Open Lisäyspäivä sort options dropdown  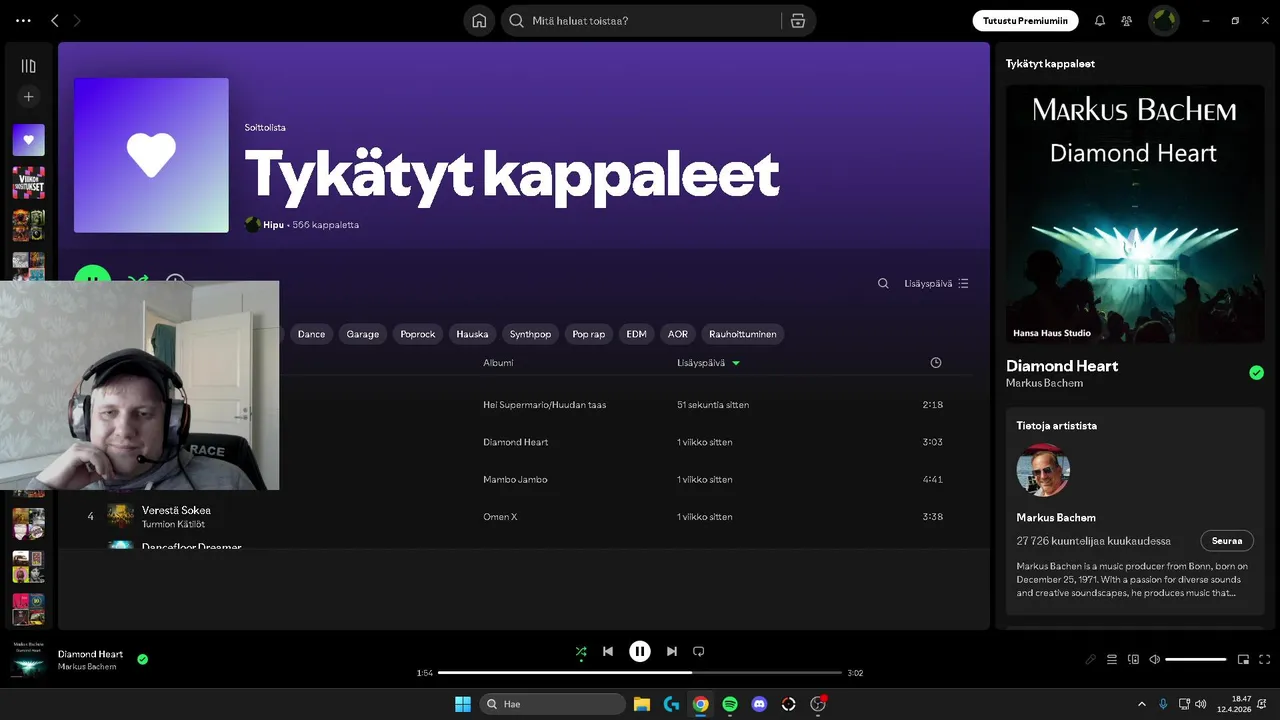coord(936,283)
